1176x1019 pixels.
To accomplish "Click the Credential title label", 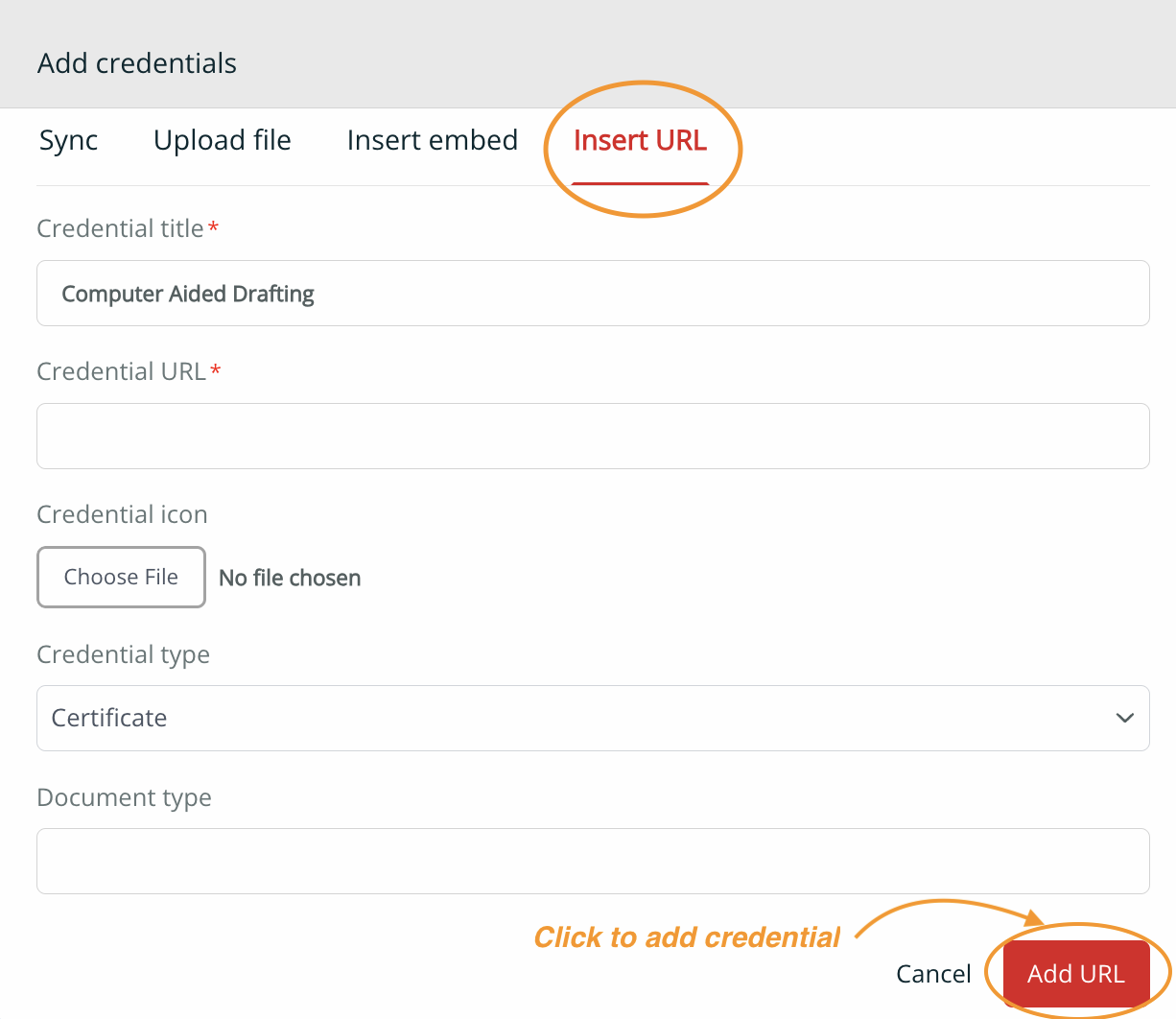I will (120, 228).
